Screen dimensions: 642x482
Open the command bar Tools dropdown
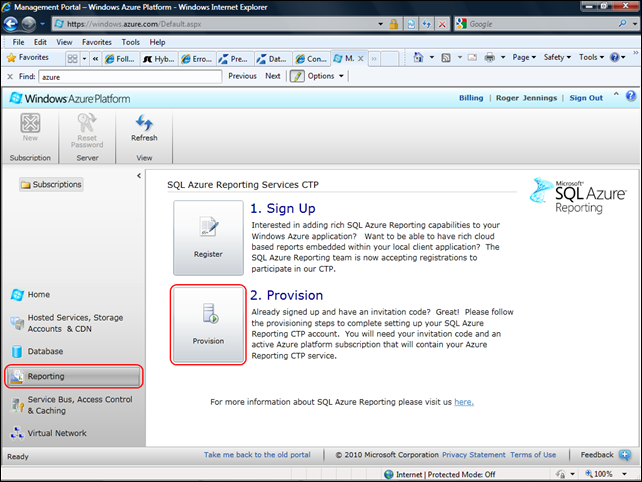tap(591, 57)
